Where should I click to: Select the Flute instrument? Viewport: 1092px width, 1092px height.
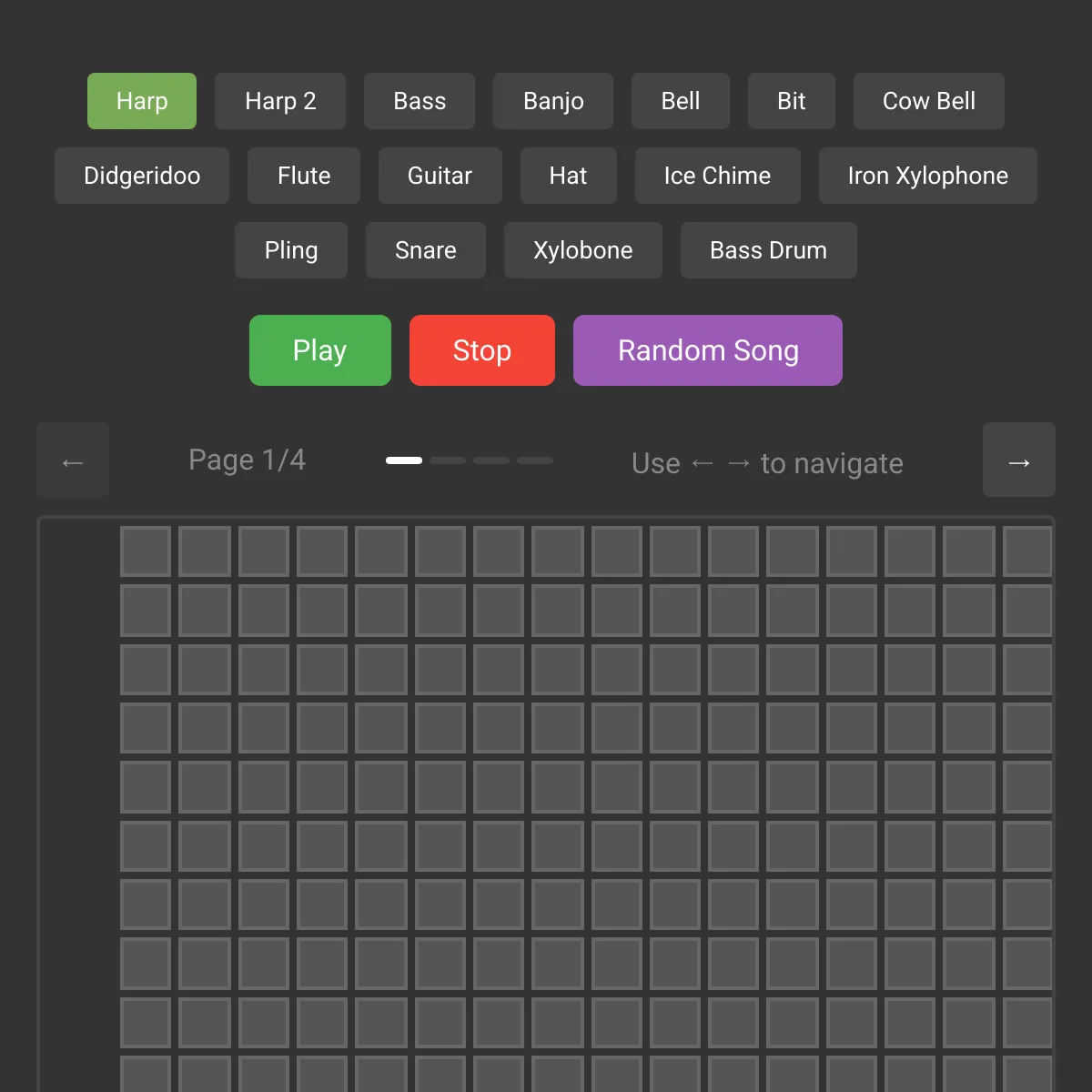304,176
